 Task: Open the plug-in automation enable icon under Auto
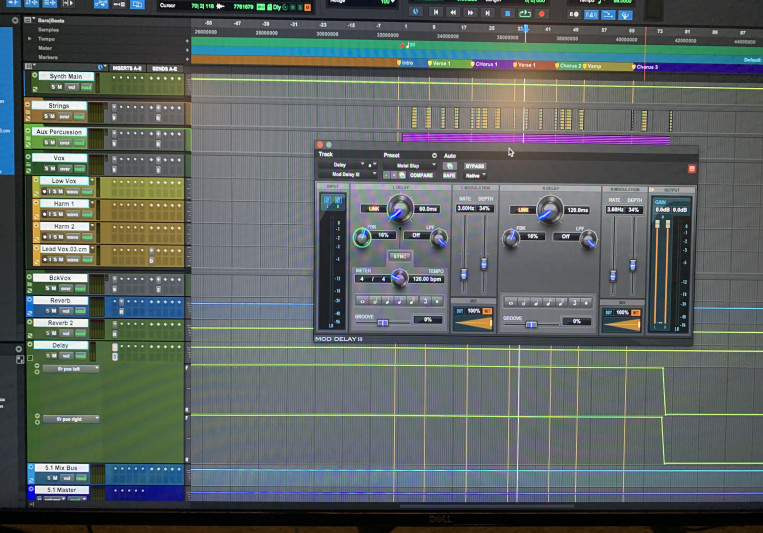click(x=449, y=166)
